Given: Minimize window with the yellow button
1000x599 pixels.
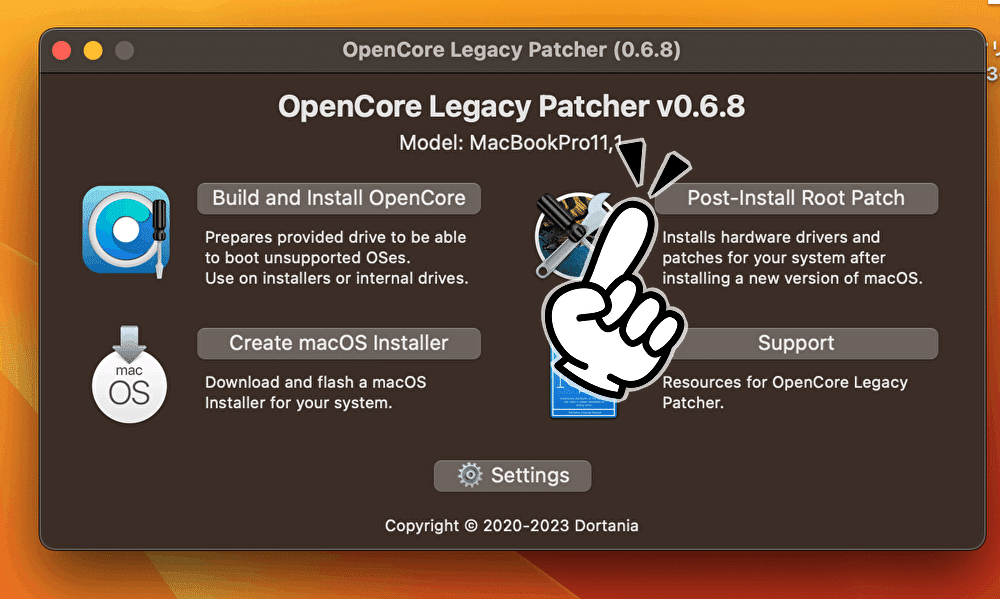Looking at the screenshot, I should [x=93, y=50].
